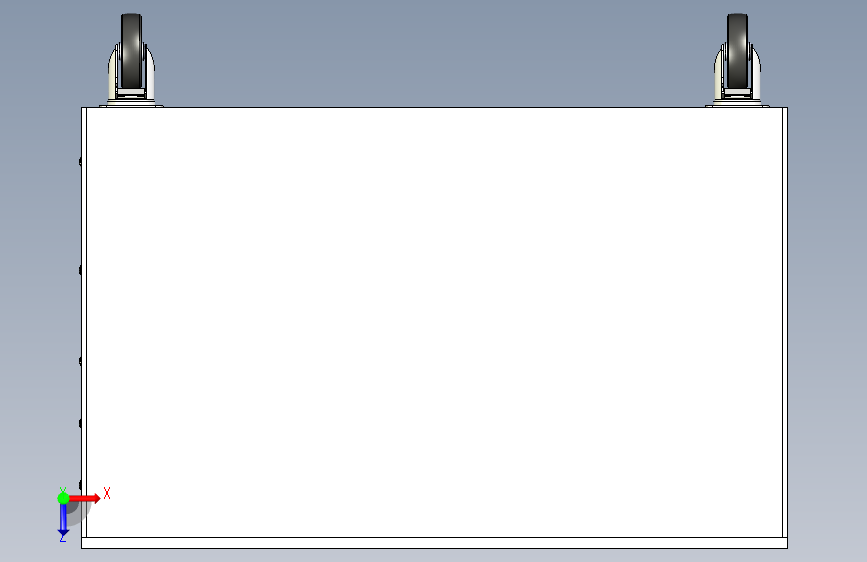Click the topmost bolt on left edge
The height and width of the screenshot is (562, 867).
(80, 162)
